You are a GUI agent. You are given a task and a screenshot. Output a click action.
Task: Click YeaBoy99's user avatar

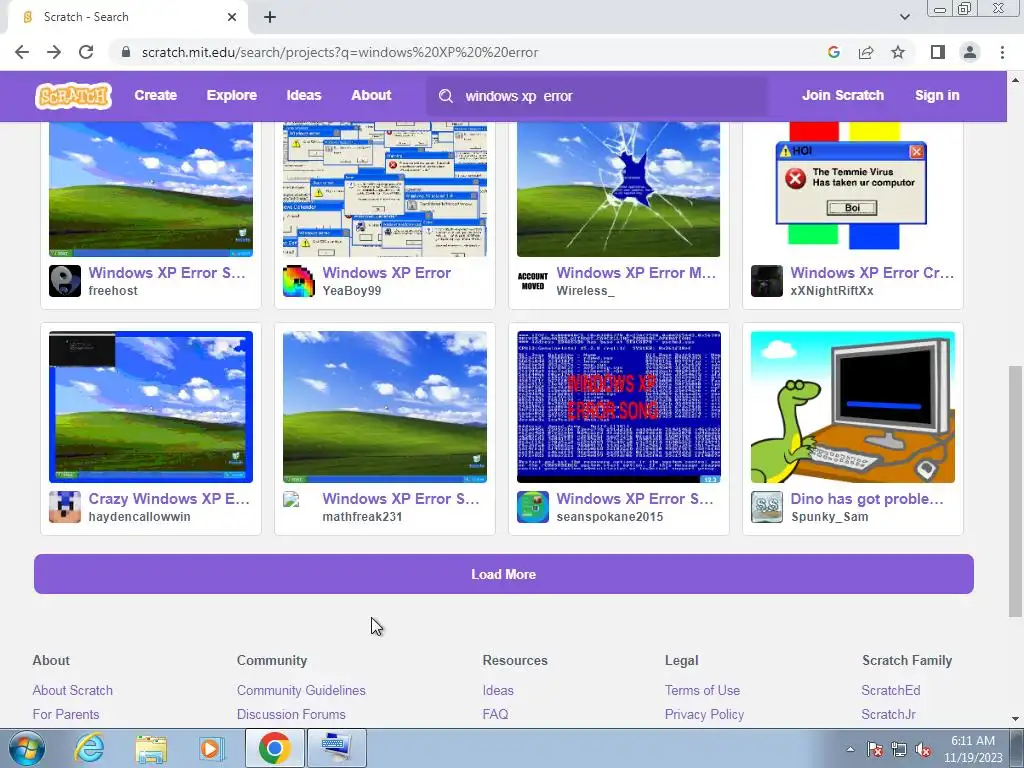[x=298, y=281]
